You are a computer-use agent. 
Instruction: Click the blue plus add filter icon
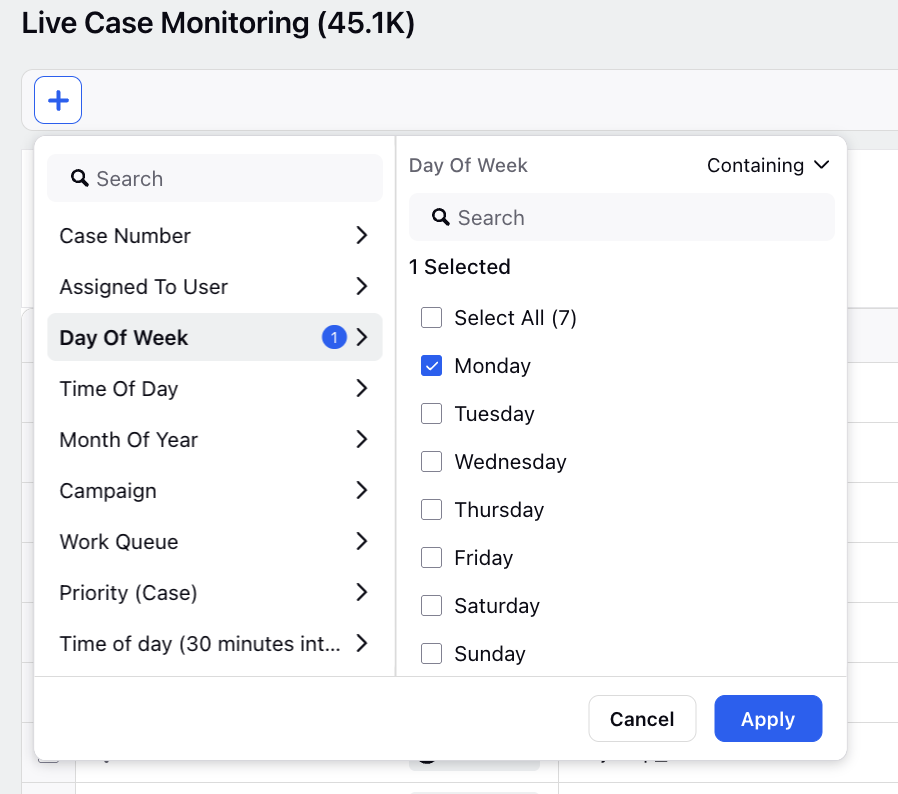(58, 100)
